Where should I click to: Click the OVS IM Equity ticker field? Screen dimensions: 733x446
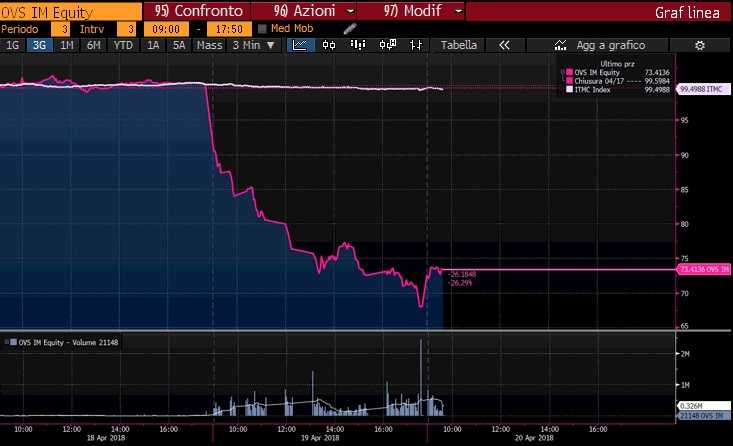[71, 12]
